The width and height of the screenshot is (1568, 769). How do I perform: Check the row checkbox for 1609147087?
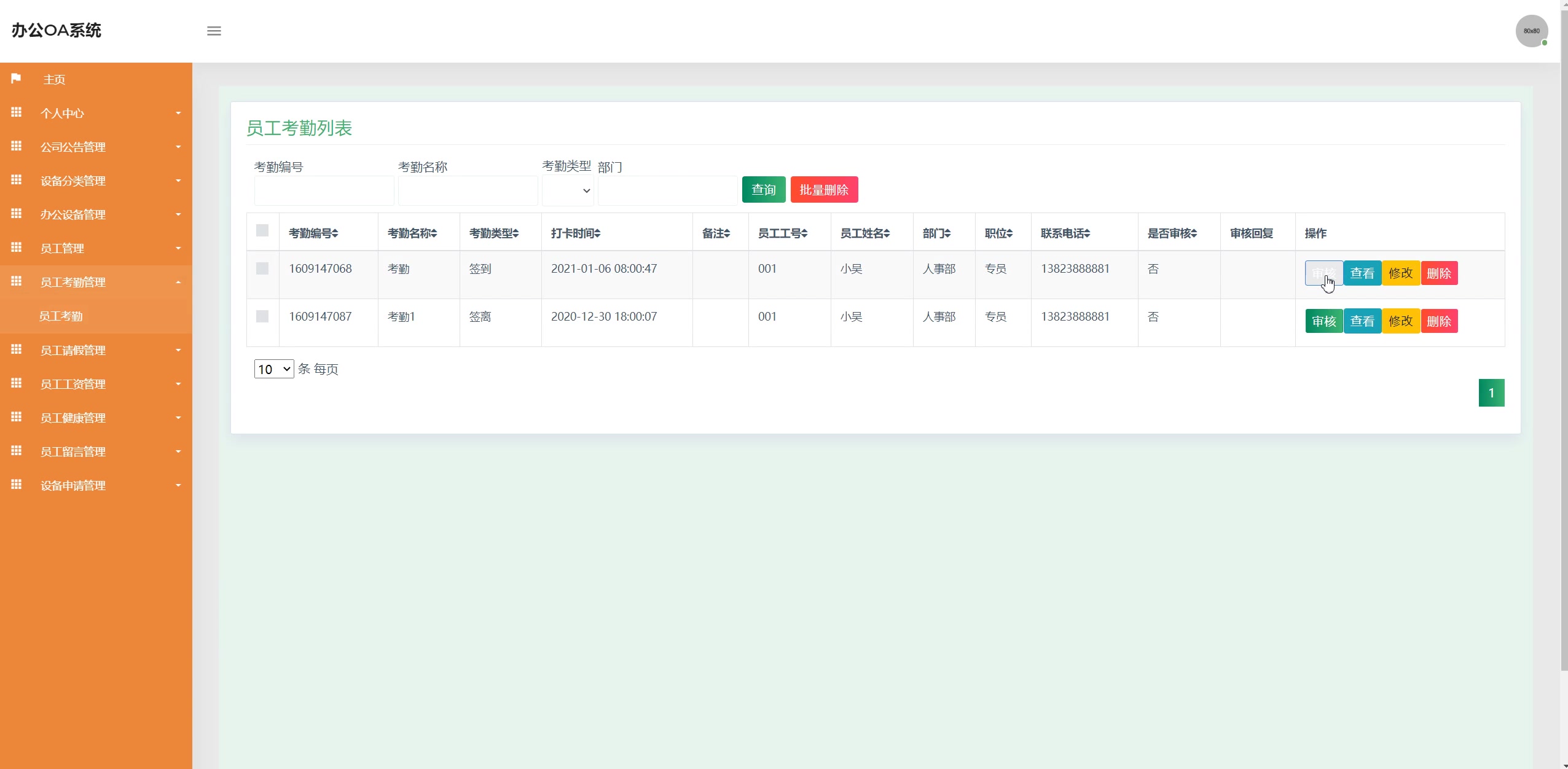[x=262, y=316]
